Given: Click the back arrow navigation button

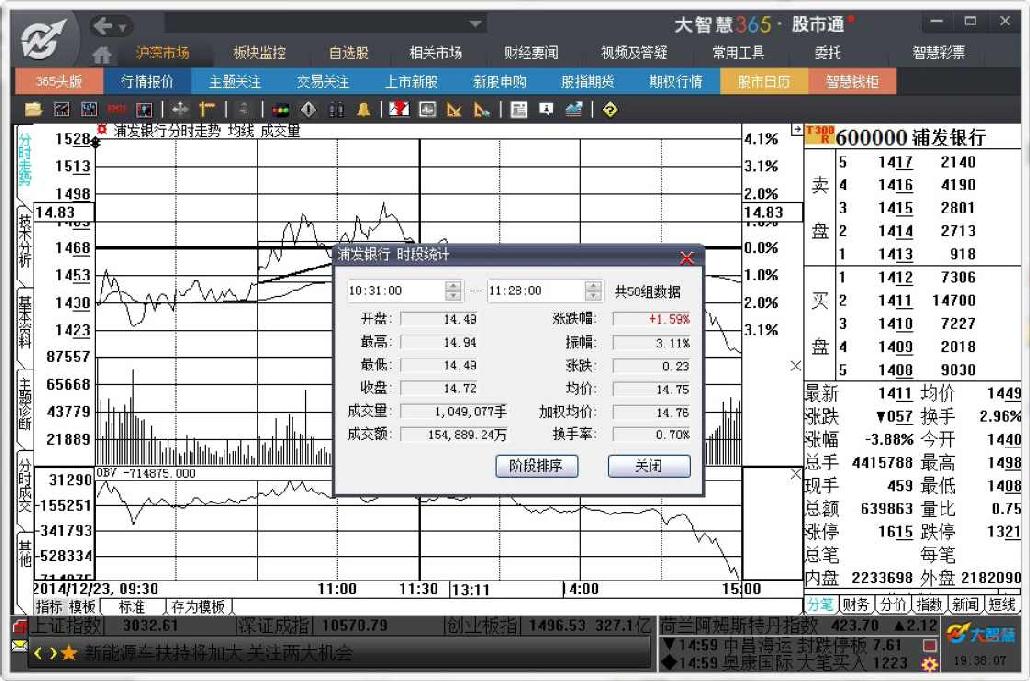Looking at the screenshot, I should click(x=104, y=26).
